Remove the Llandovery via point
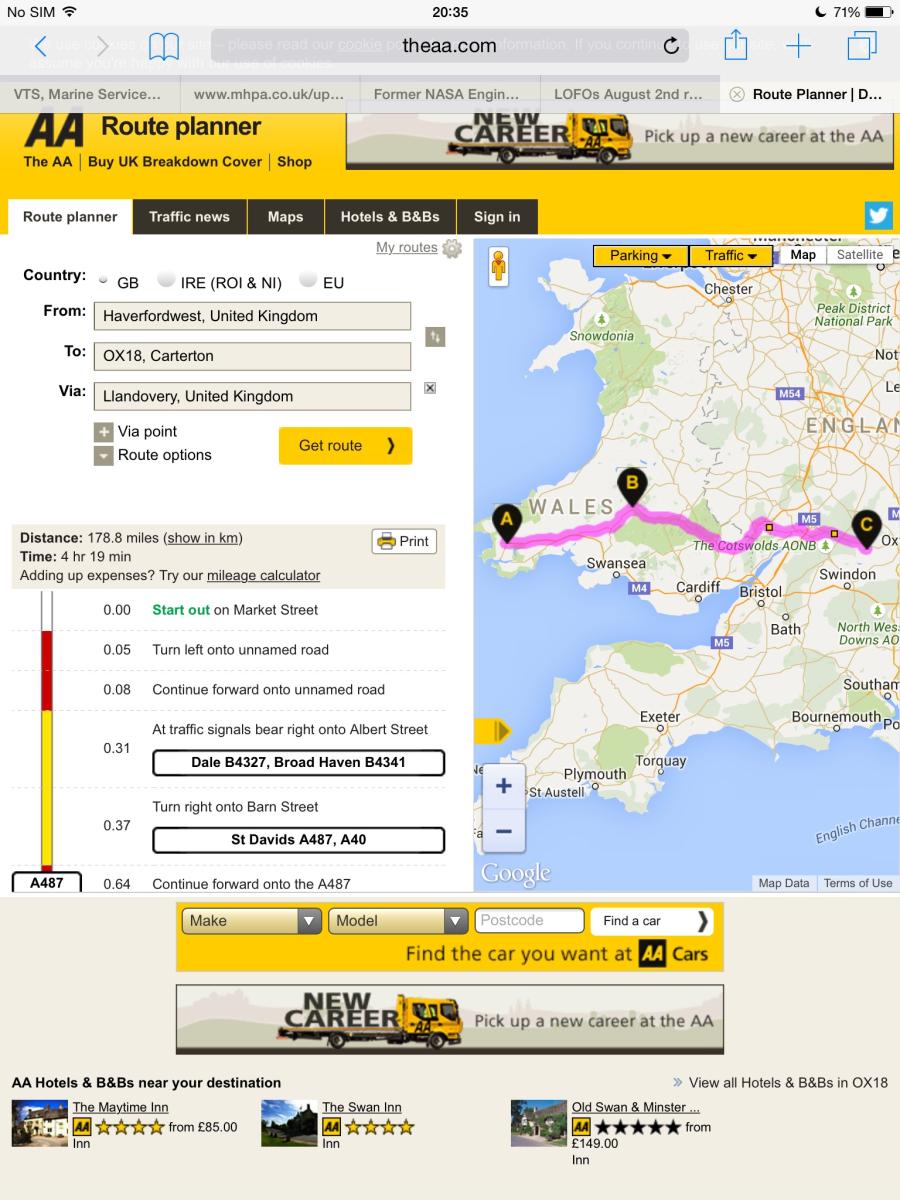Screen dimensions: 900x1200 430,387
